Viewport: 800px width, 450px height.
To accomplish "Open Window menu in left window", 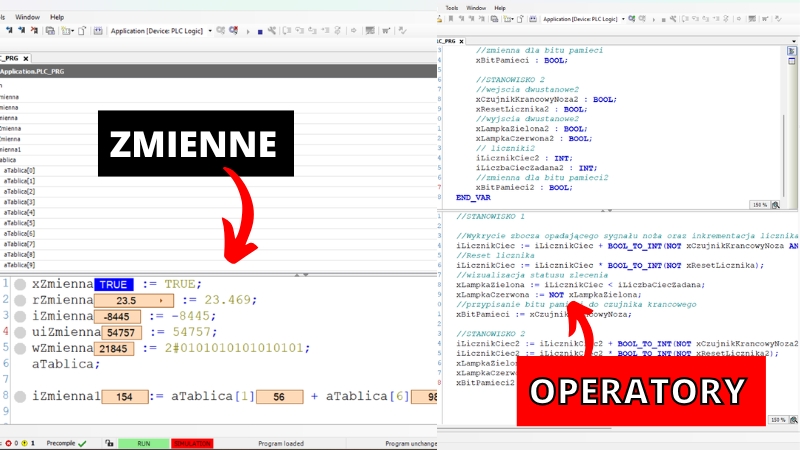I will point(28,17).
